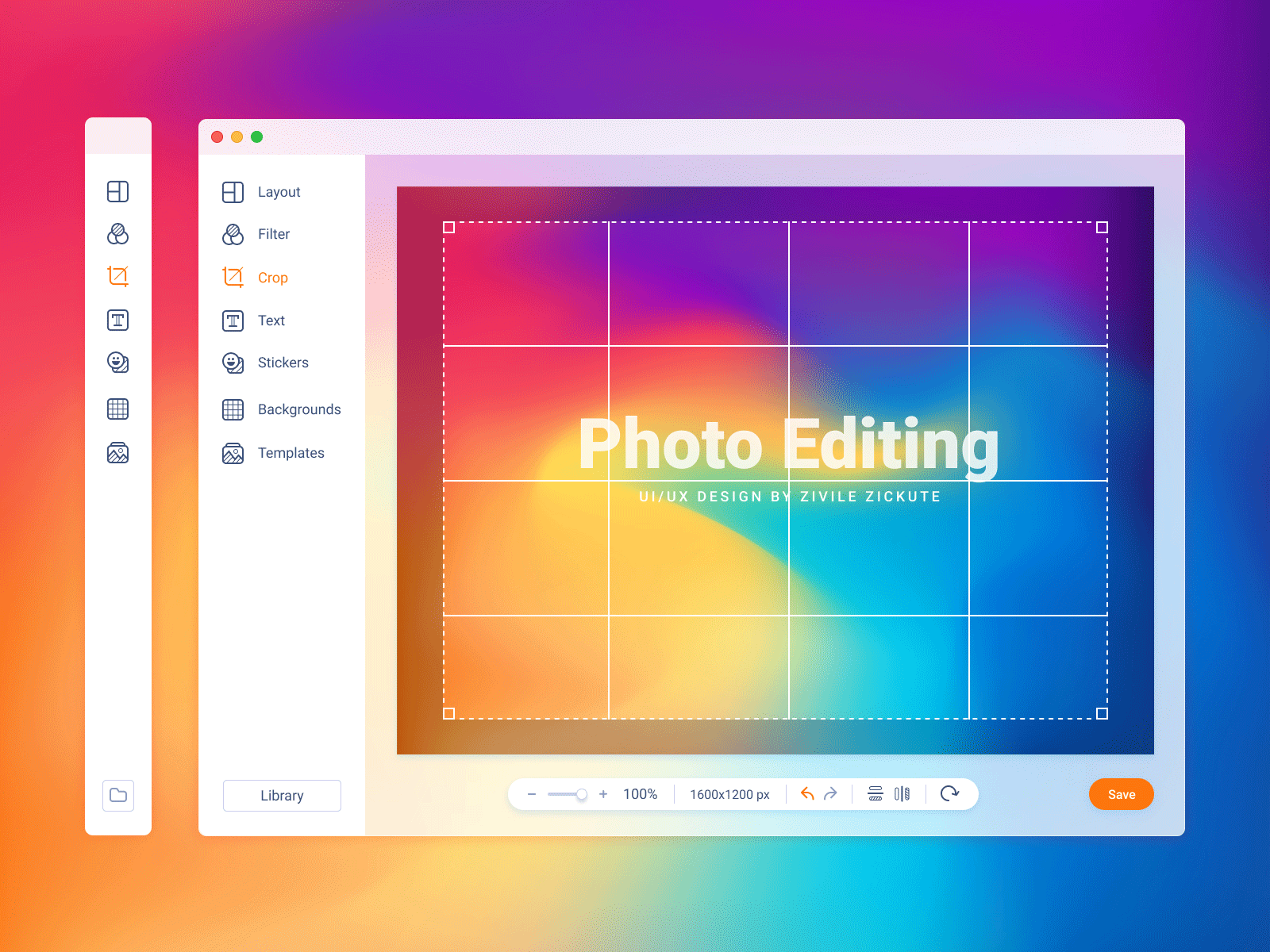Click the Backgrounds icon beside the Backgrounds label
The image size is (1270, 952).
233,409
